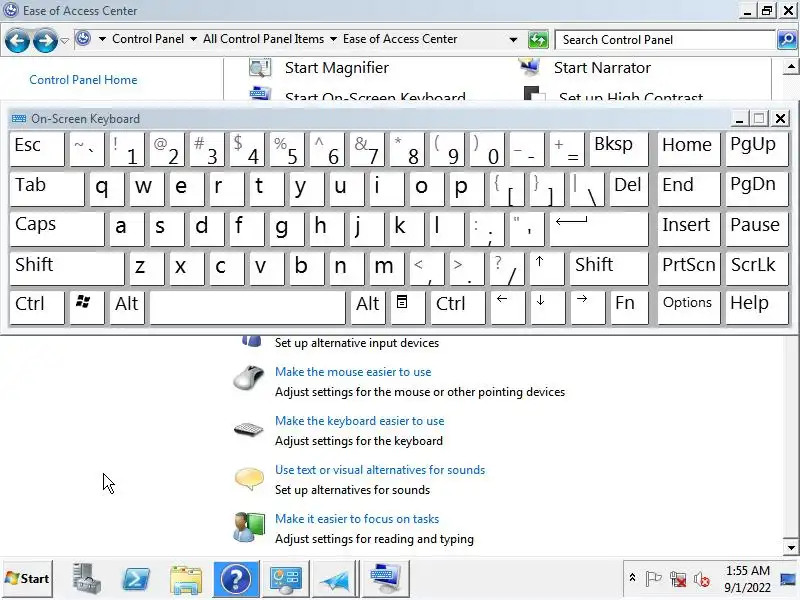This screenshot has height=600, width=800.
Task: Click the Windows logo key on keyboard
Action: [86, 307]
